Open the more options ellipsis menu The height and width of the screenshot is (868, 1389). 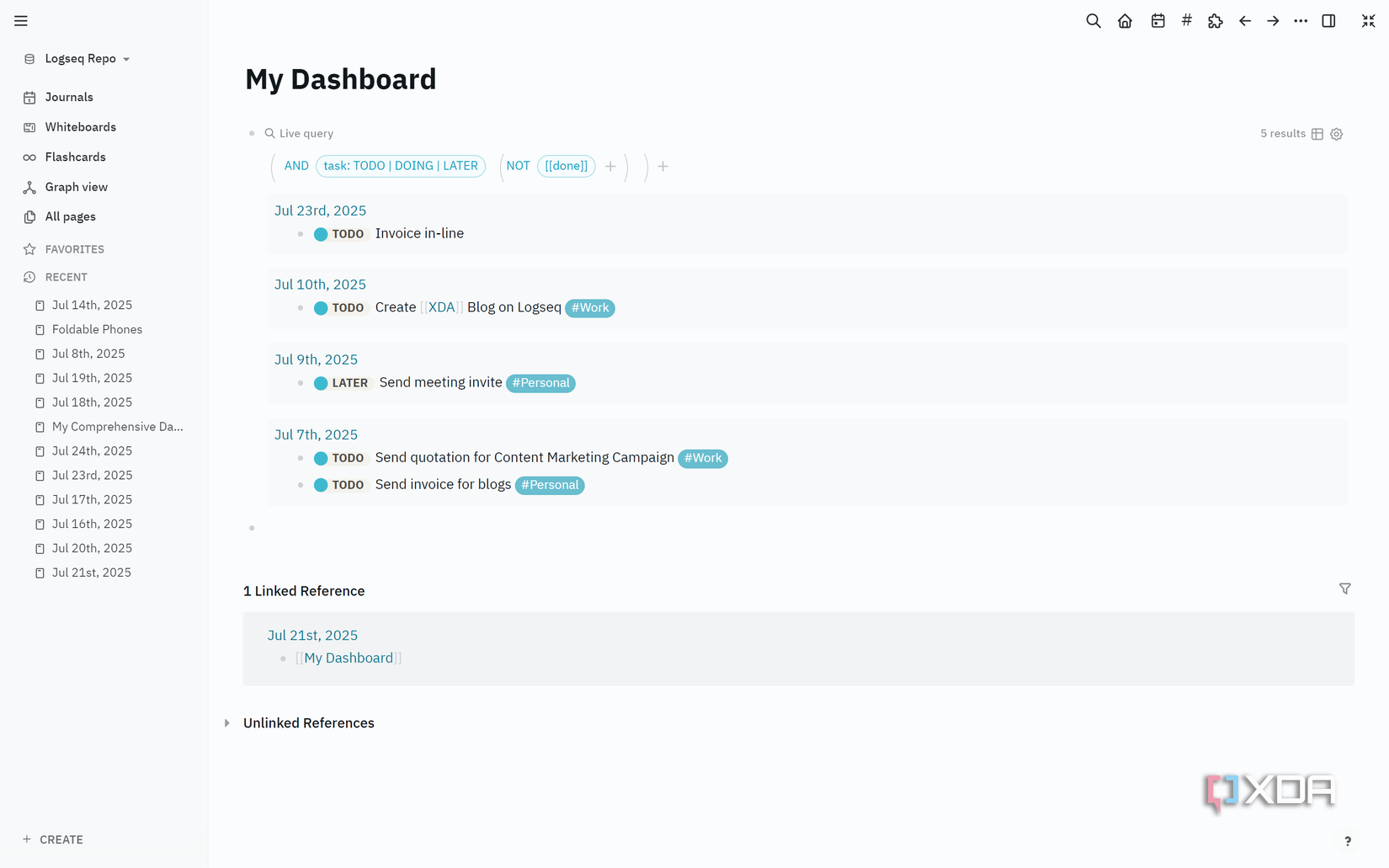click(x=1300, y=20)
